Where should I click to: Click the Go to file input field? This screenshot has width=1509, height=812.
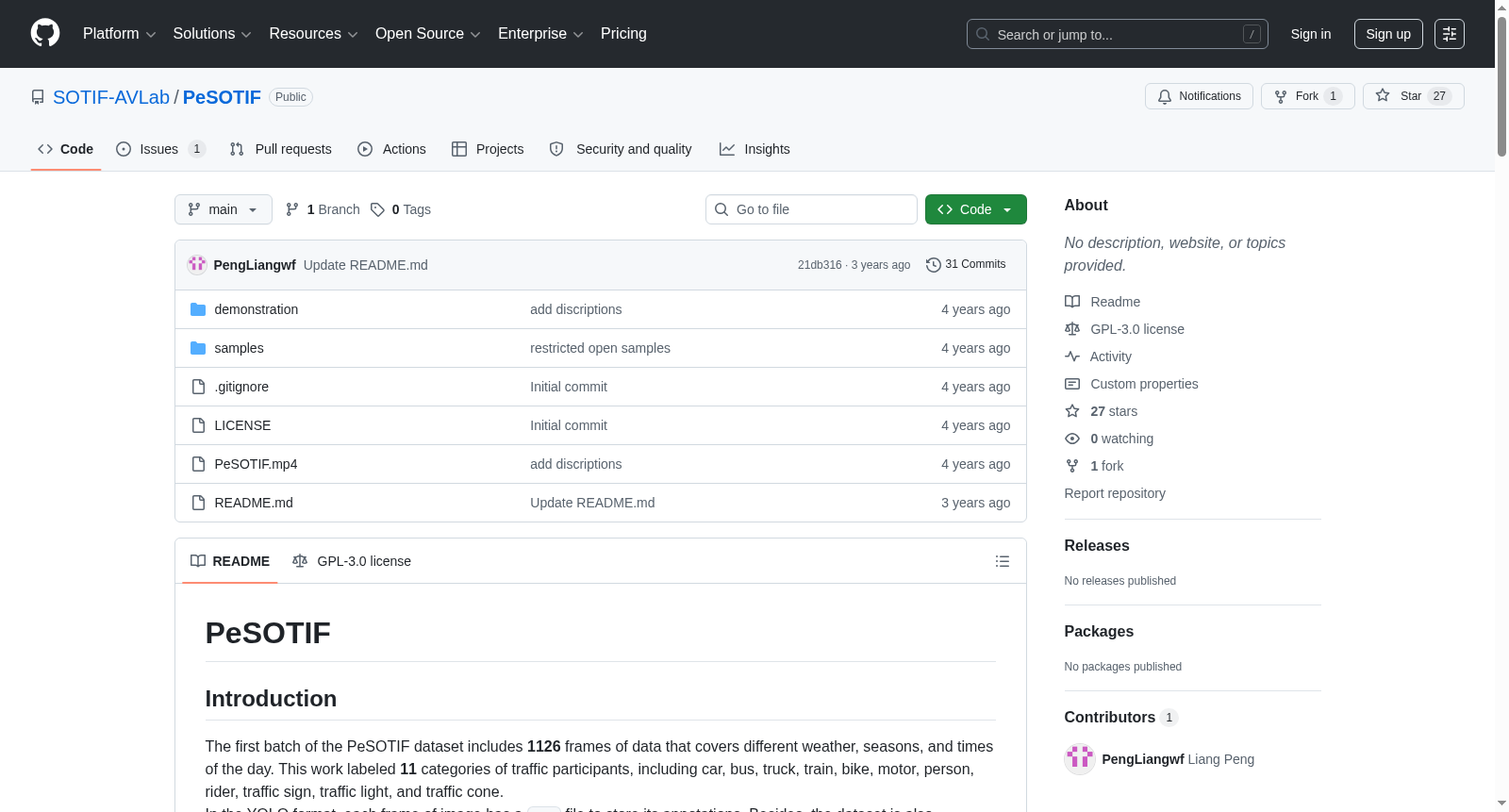811,209
